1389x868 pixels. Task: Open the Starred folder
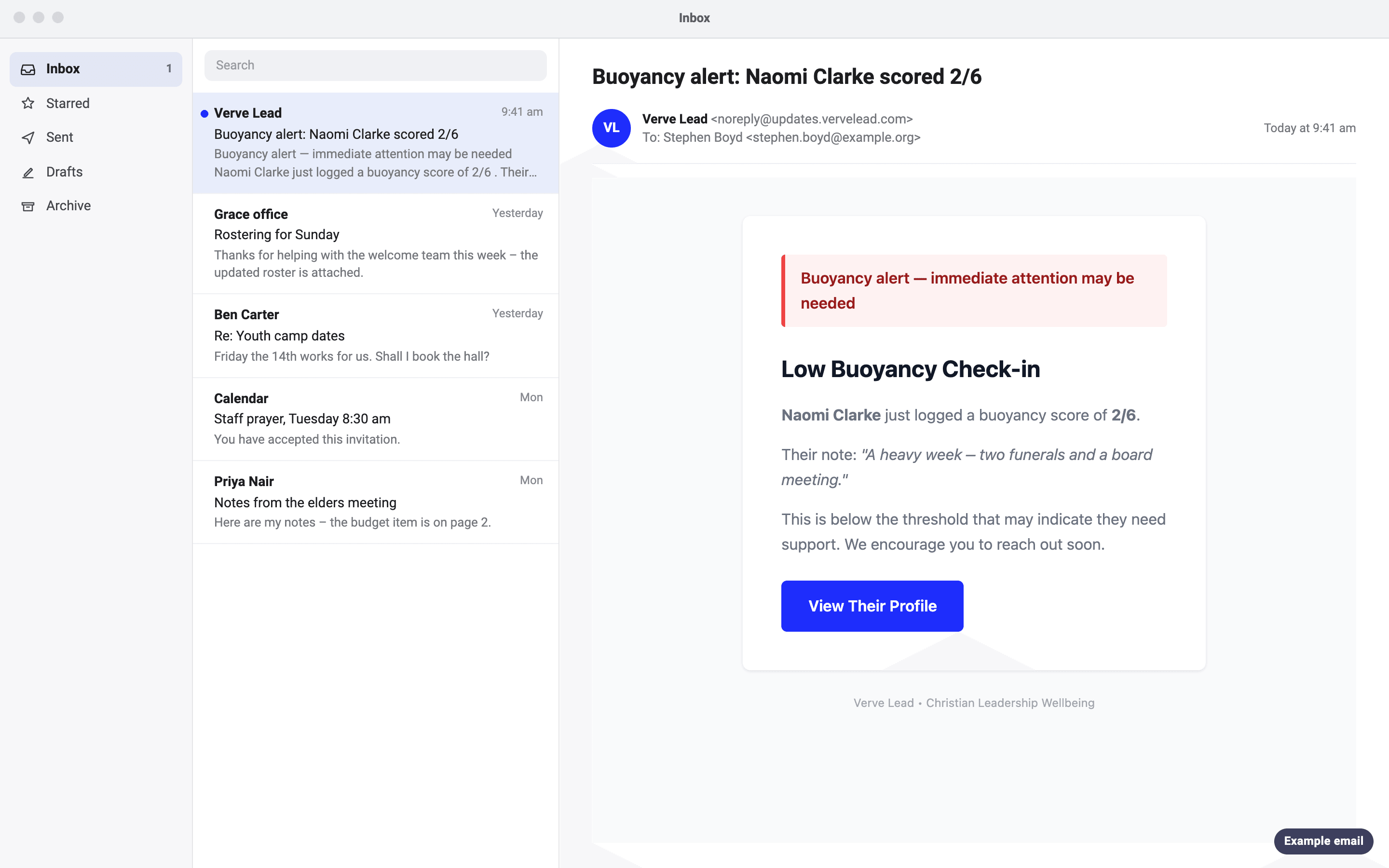pos(96,103)
